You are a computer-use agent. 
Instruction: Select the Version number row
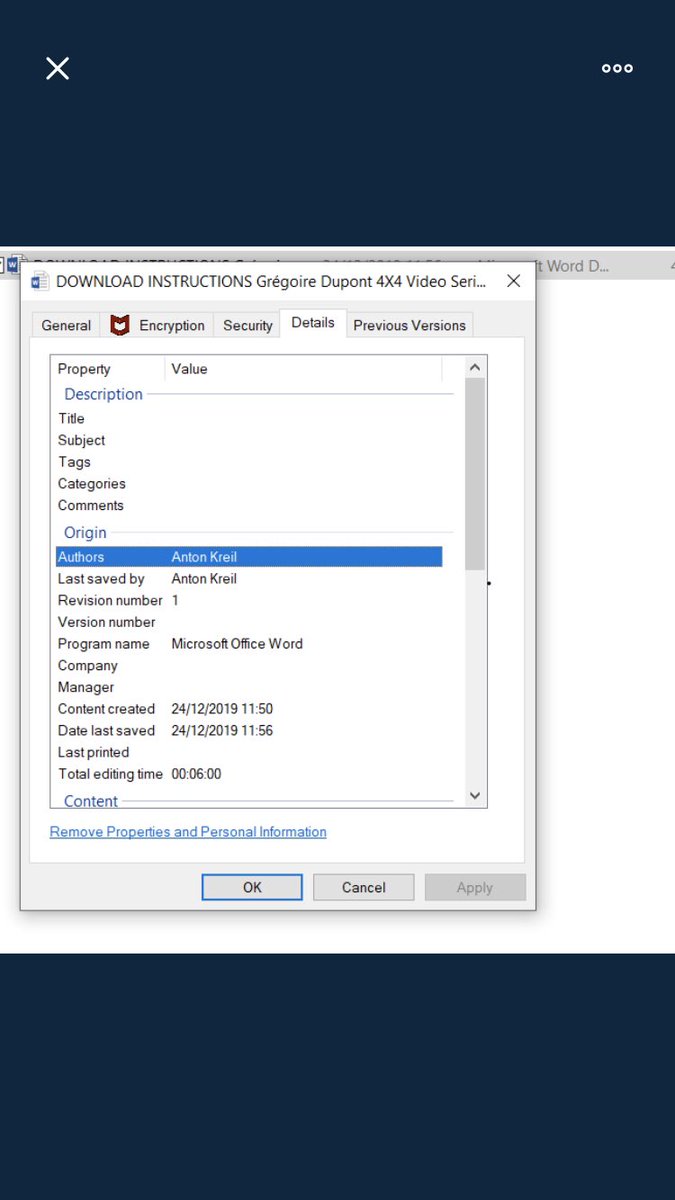[x=249, y=622]
